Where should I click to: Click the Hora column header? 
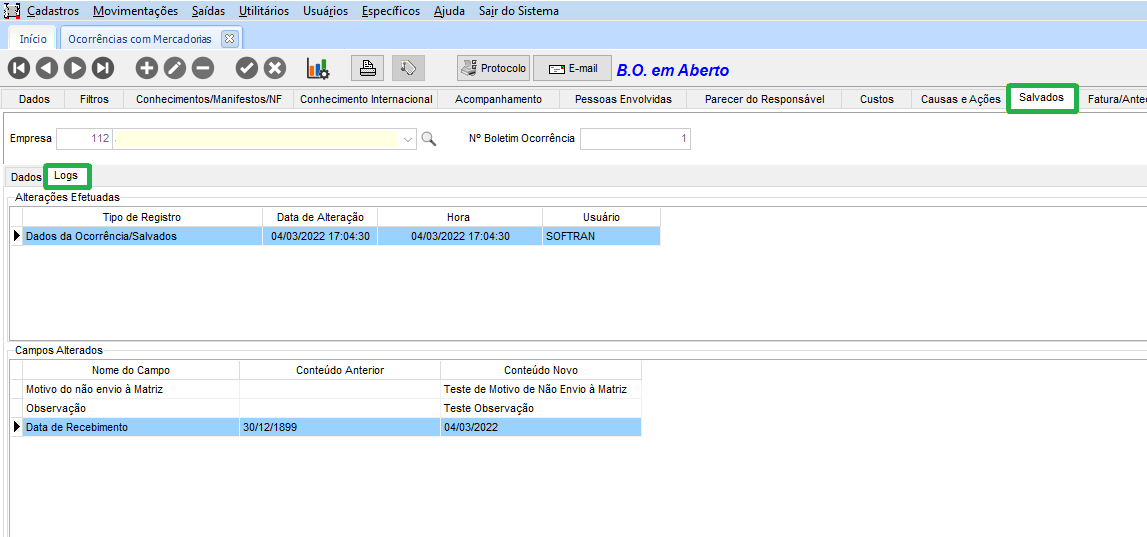coord(459,217)
